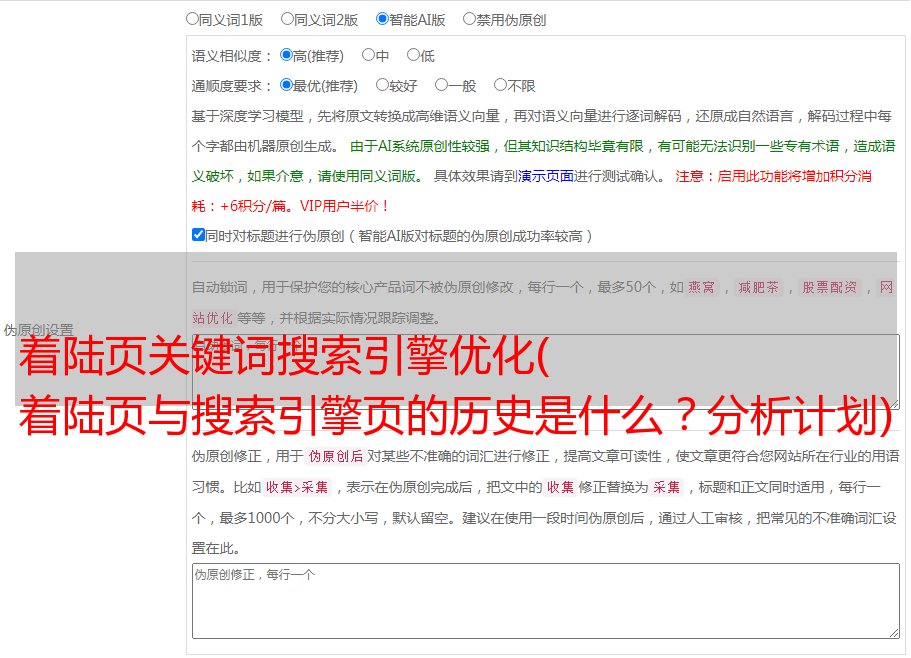The width and height of the screenshot is (911, 658).
Task: Click into the 自动锁词 textarea
Action: click(546, 371)
